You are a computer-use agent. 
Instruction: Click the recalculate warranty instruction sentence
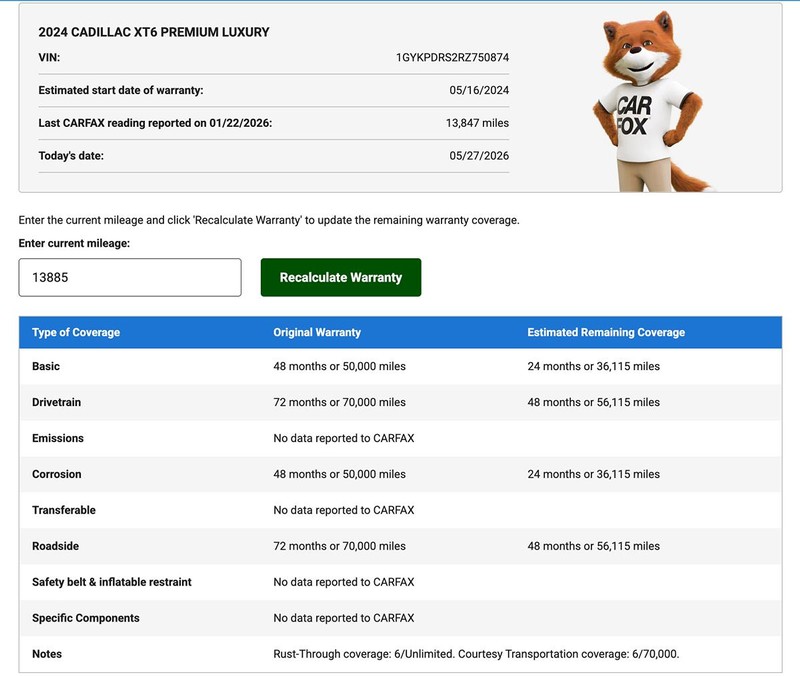(269, 220)
